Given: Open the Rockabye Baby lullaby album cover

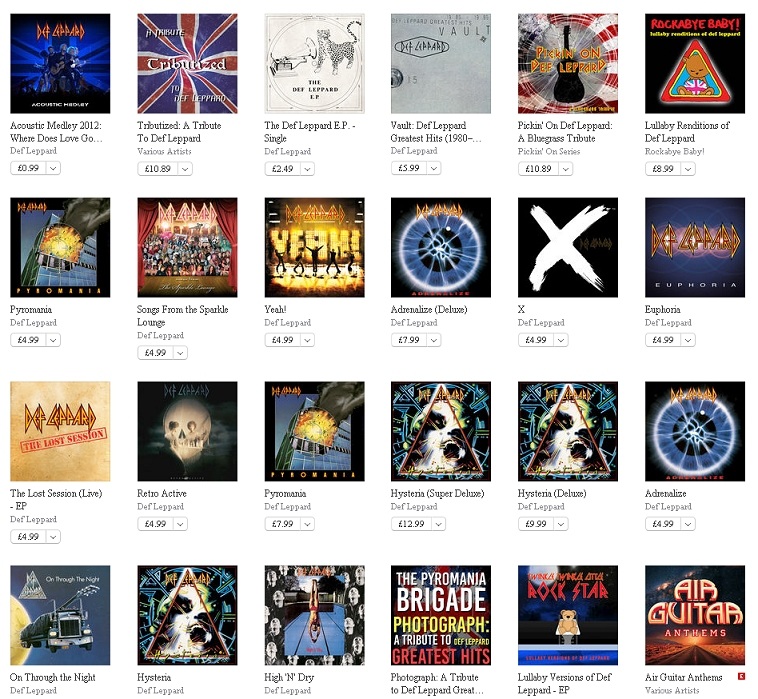Looking at the screenshot, I should click(x=695, y=63).
